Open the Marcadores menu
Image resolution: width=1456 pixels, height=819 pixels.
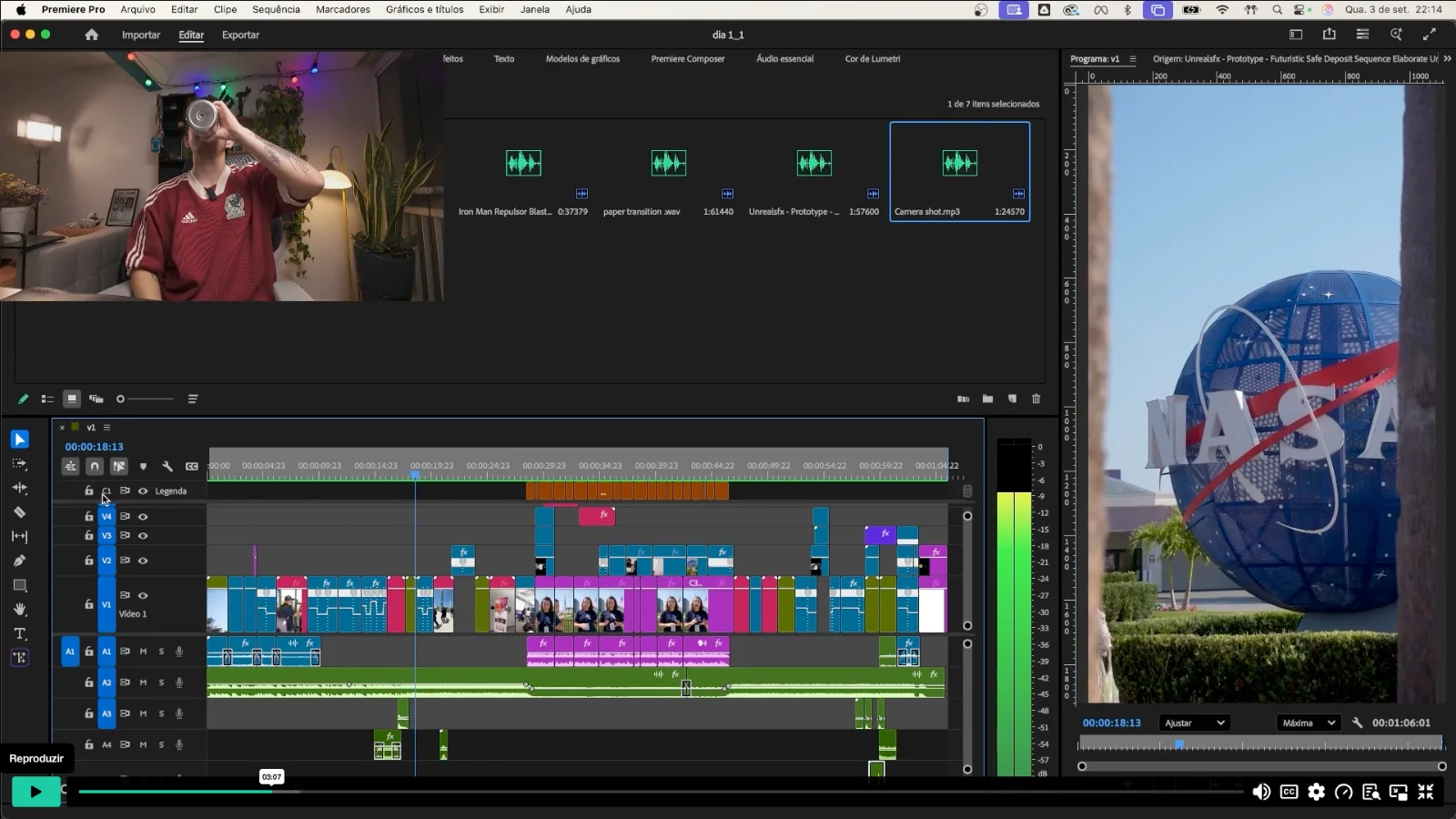tap(343, 9)
